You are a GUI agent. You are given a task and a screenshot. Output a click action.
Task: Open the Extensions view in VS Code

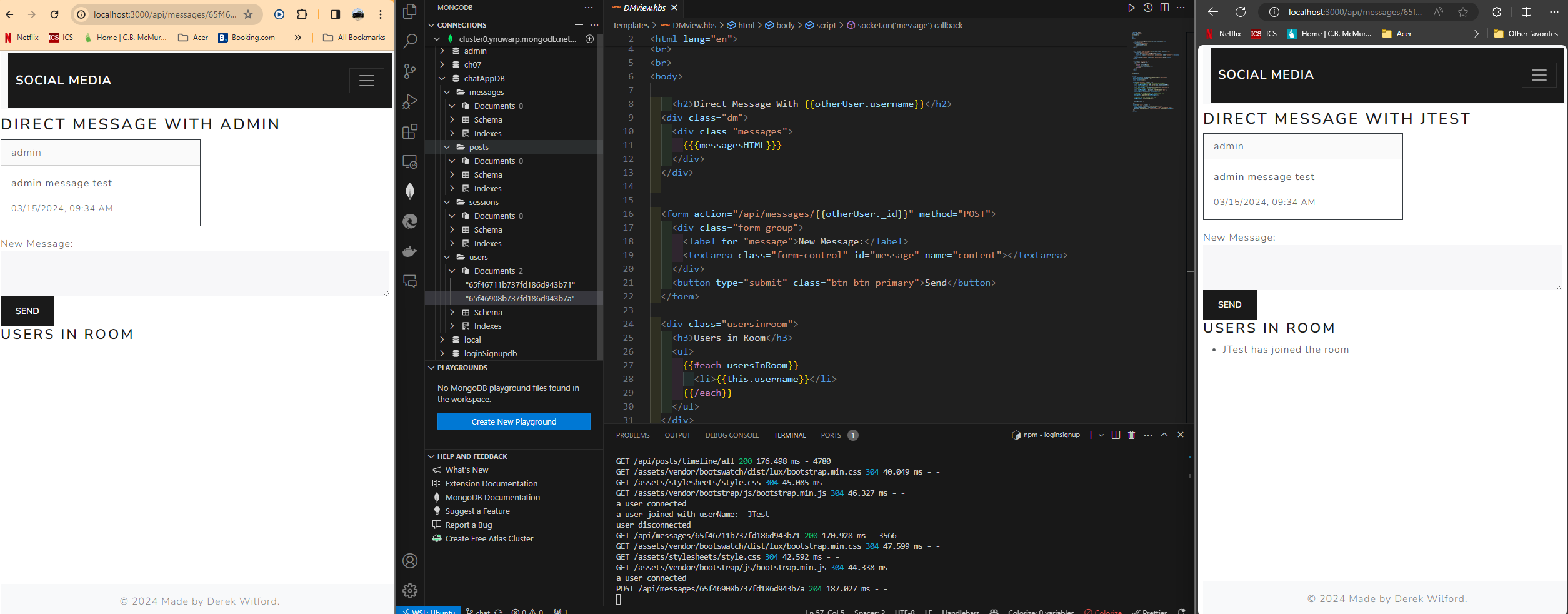coord(410,131)
